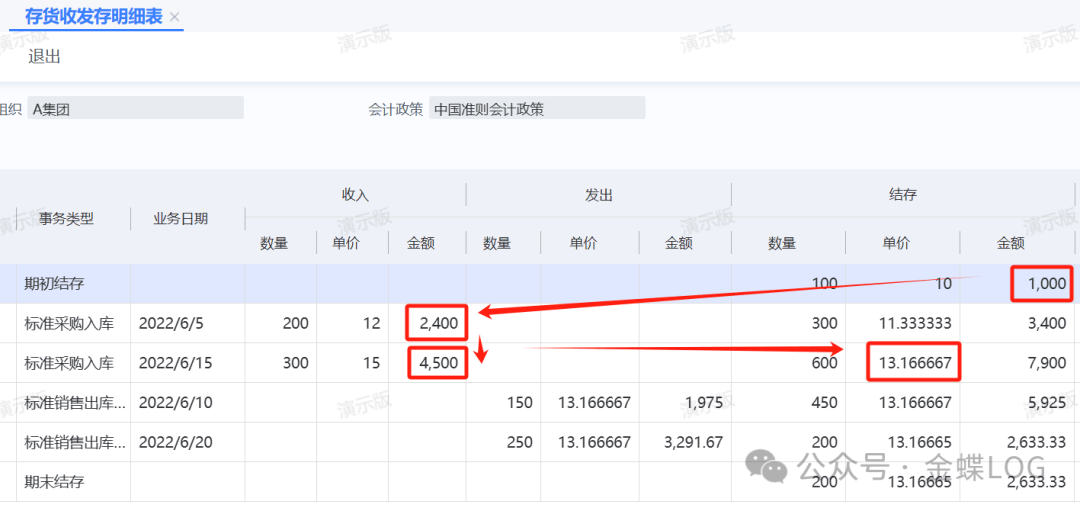Image resolution: width=1080 pixels, height=511 pixels.
Task: Click the 发出 column group header
Action: [598, 195]
